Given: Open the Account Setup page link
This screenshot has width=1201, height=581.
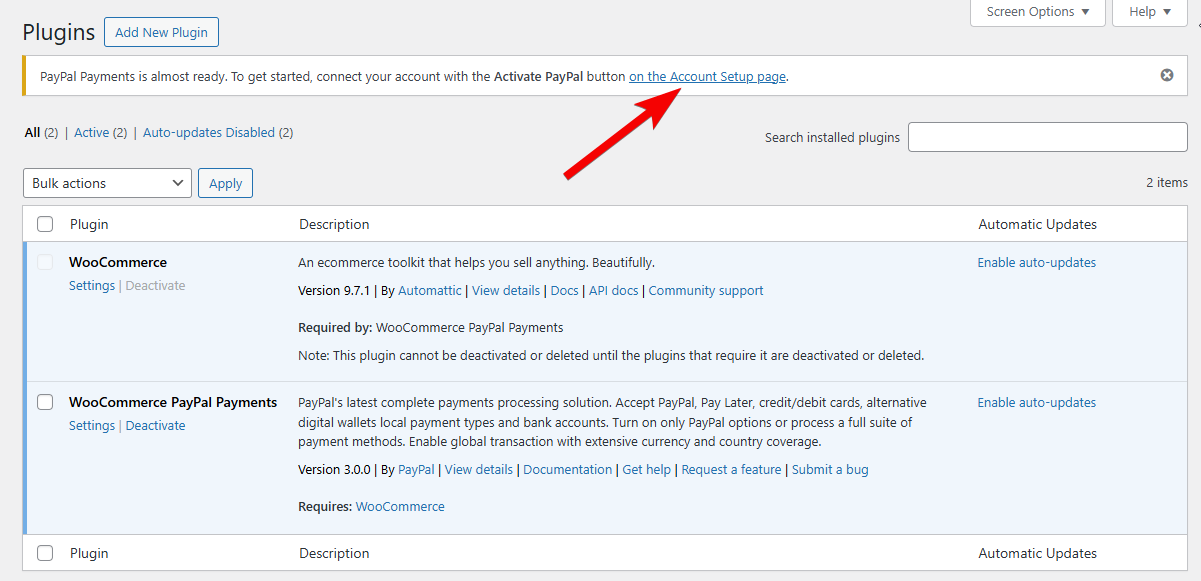Looking at the screenshot, I should (x=707, y=75).
